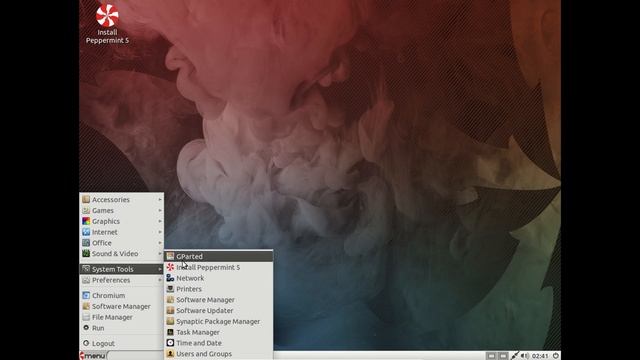Click the Task Manager icon in submenu
The image size is (640, 360).
(170, 332)
